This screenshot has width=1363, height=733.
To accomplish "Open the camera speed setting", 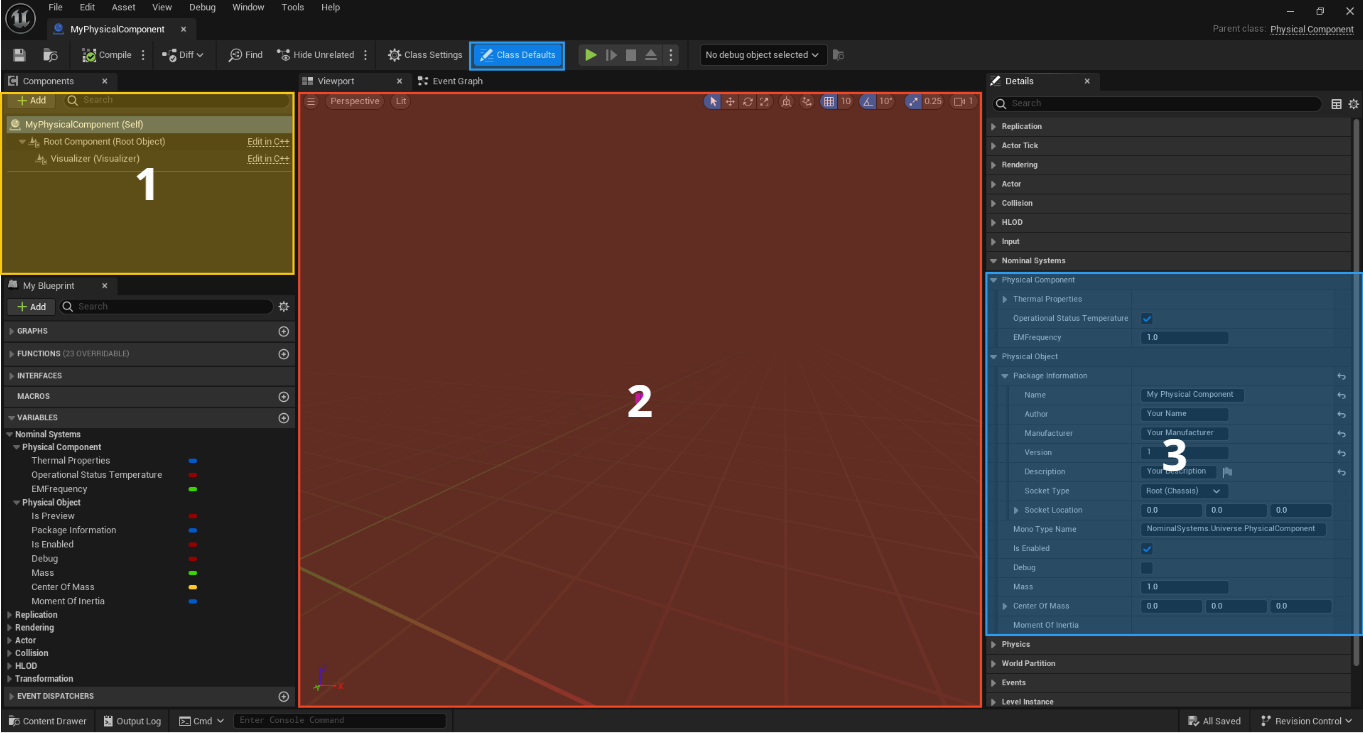I will pos(963,101).
